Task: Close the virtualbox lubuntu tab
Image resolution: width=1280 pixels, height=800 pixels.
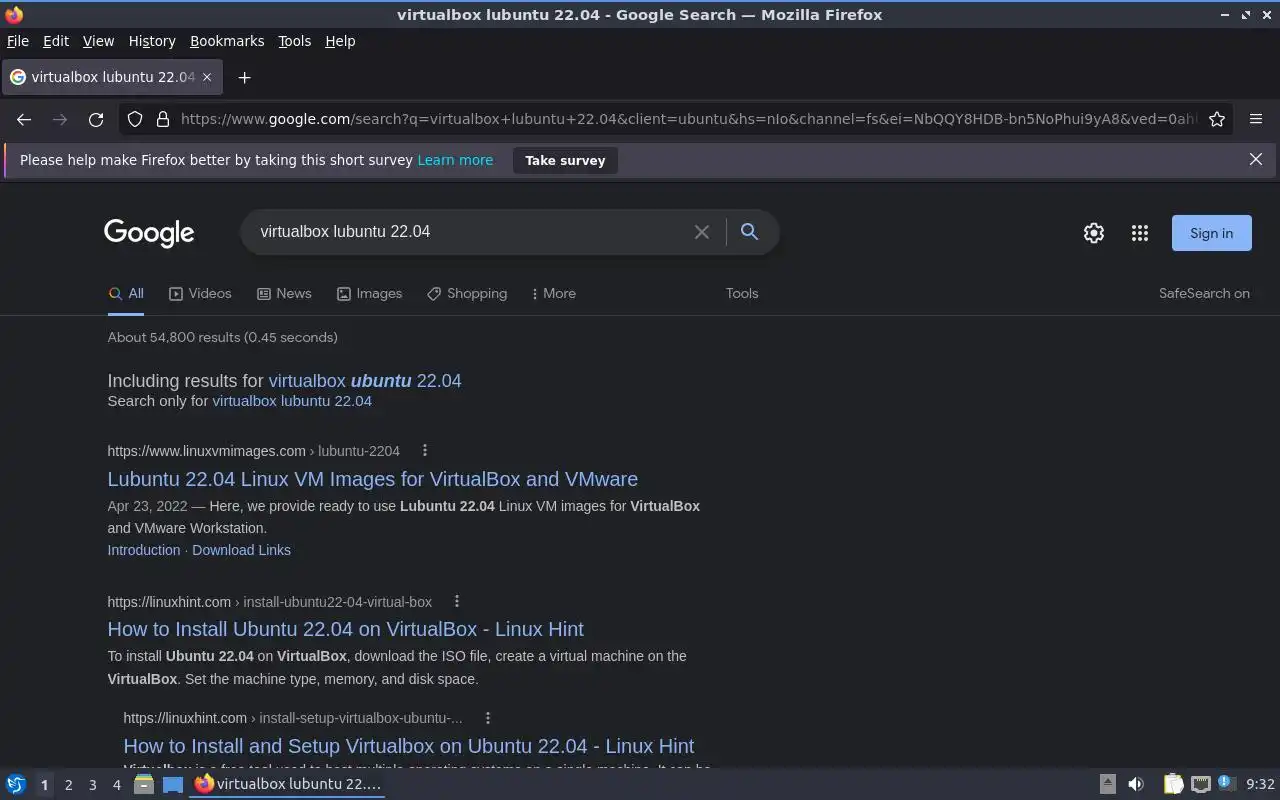Action: (x=207, y=77)
